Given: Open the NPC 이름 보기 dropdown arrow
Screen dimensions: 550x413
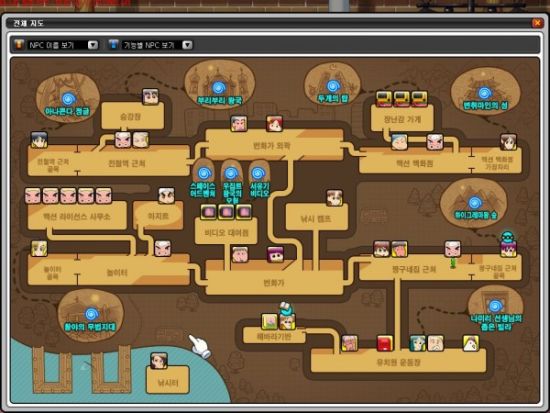Looking at the screenshot, I should (93, 45).
